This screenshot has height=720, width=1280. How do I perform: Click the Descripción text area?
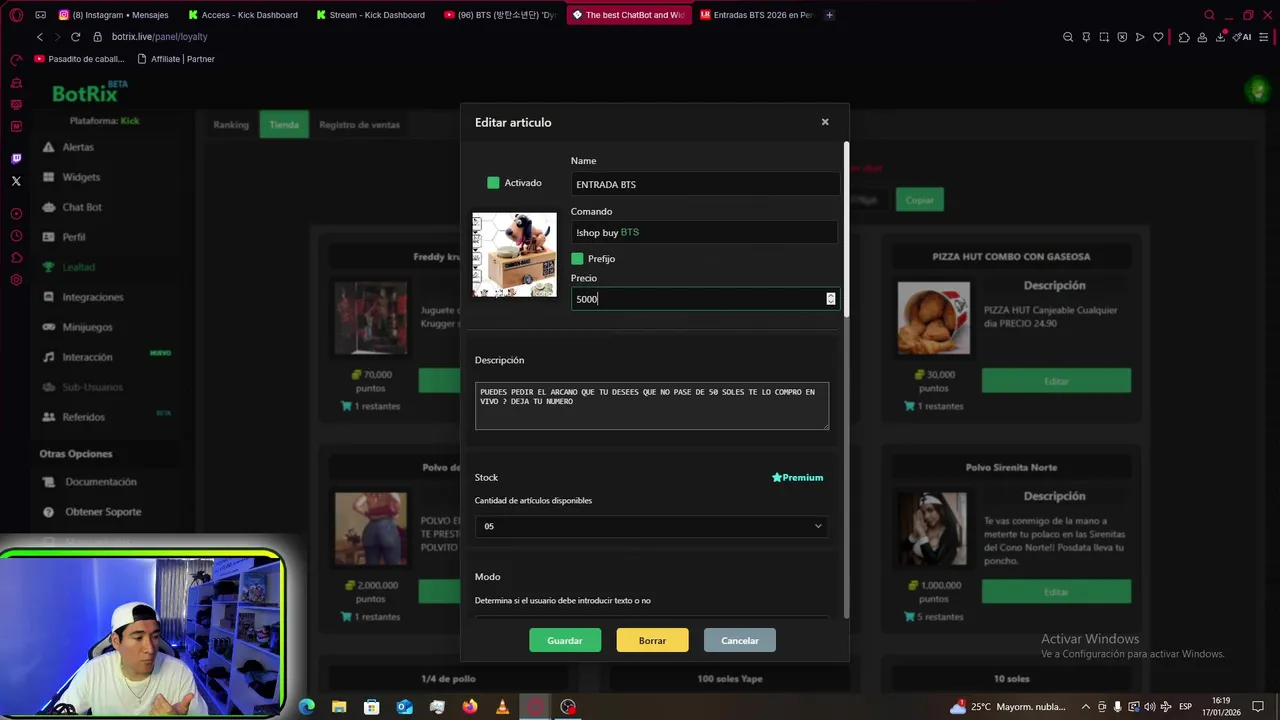[x=652, y=405]
